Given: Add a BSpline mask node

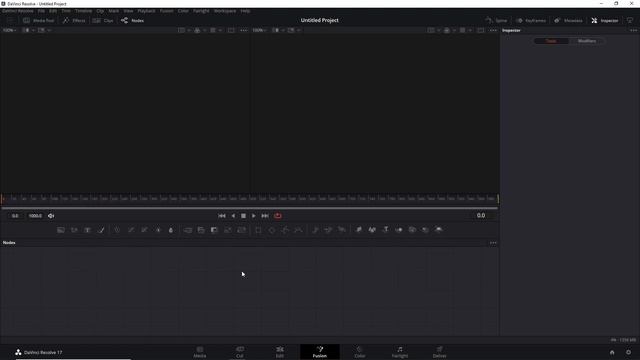Looking at the screenshot, I should pos(298,230).
